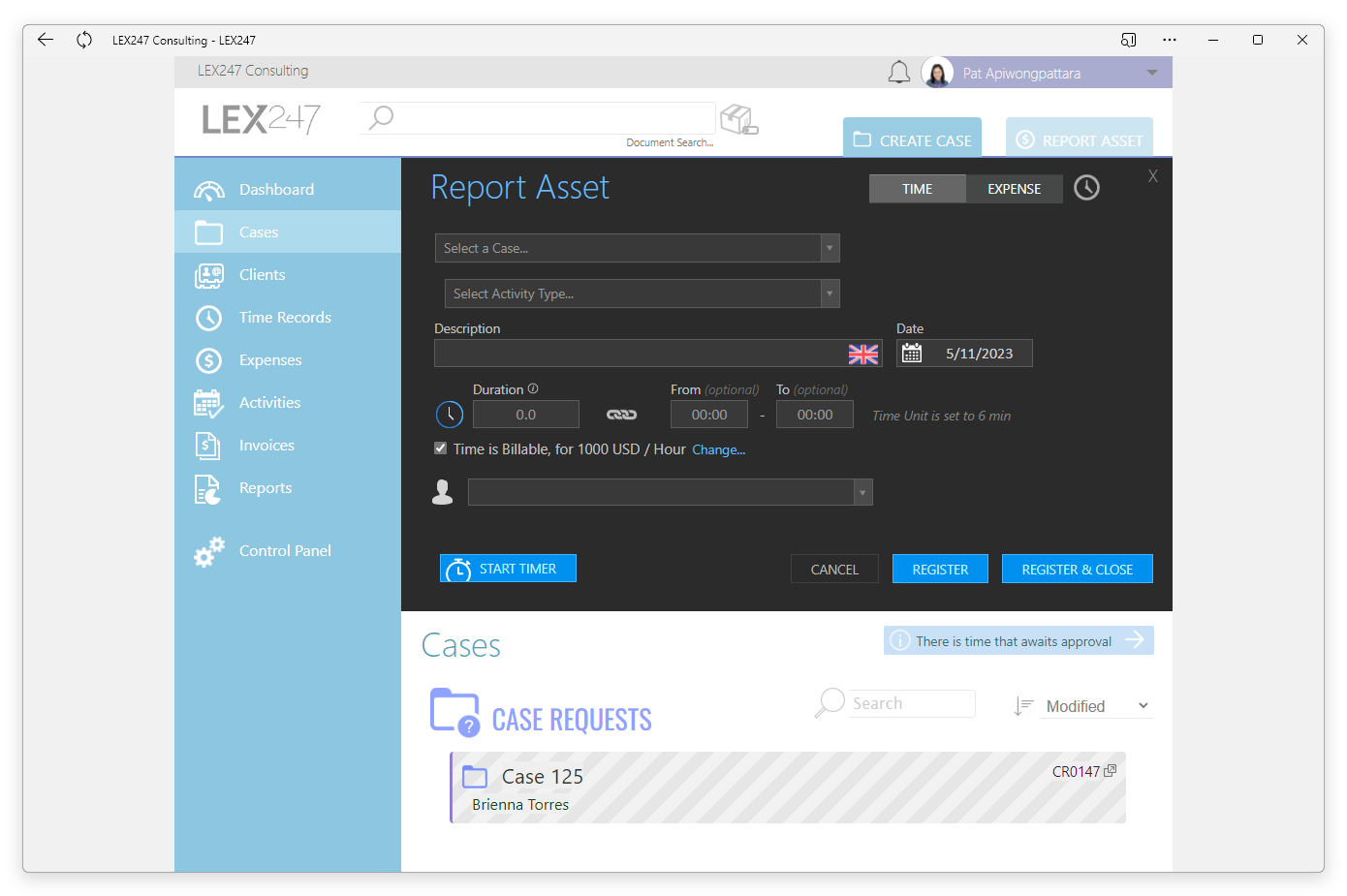Click the Duration info icon
The image size is (1347, 896).
(533, 388)
